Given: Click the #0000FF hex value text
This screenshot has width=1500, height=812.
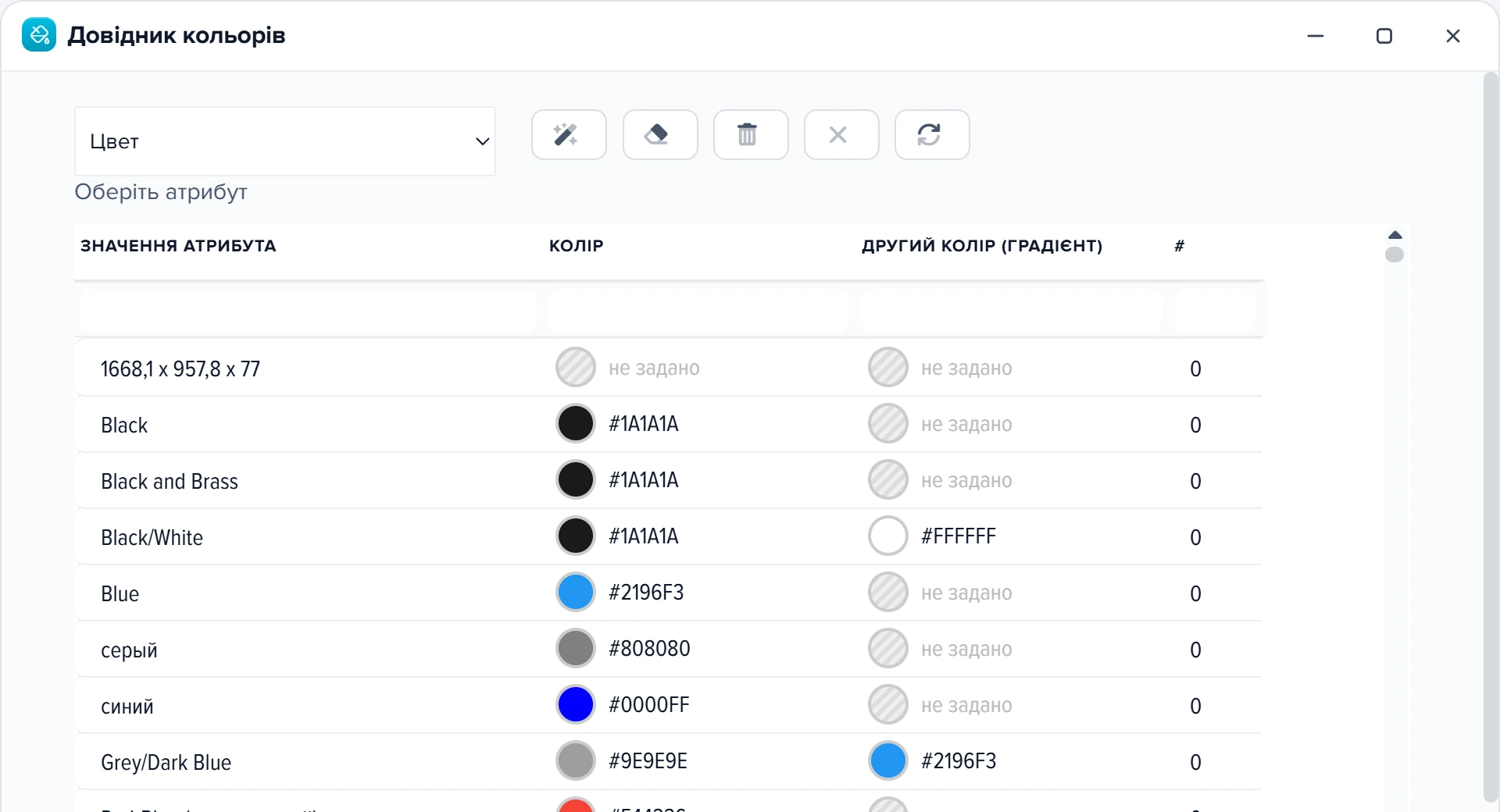Looking at the screenshot, I should [x=649, y=705].
